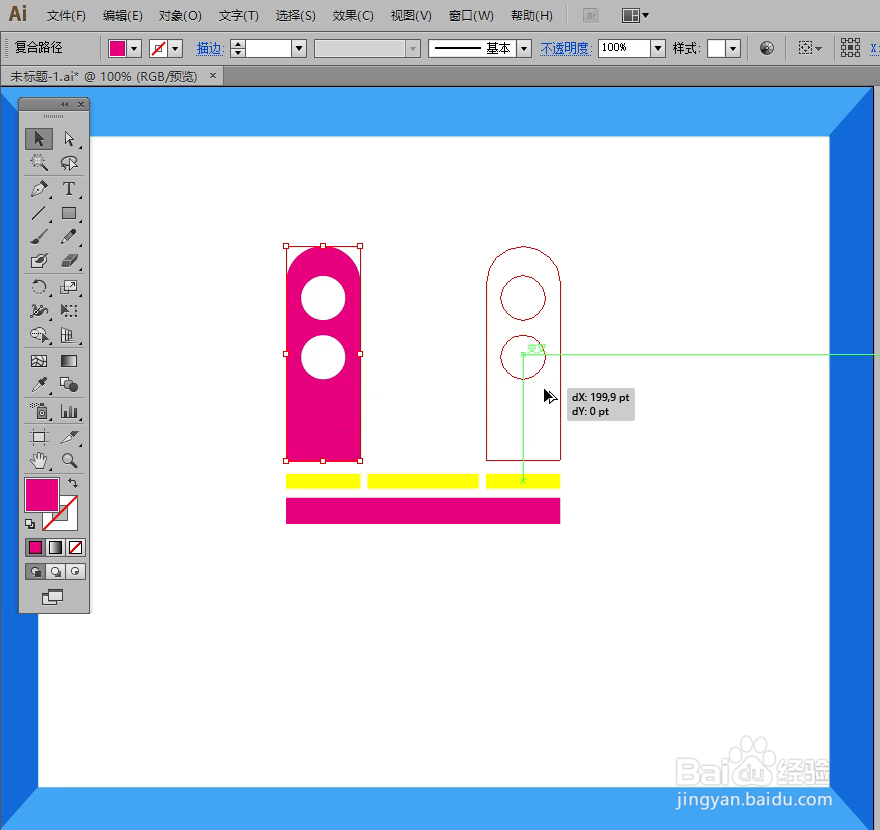Select the Perspective Grid tool
This screenshot has width=880, height=830.
69,335
